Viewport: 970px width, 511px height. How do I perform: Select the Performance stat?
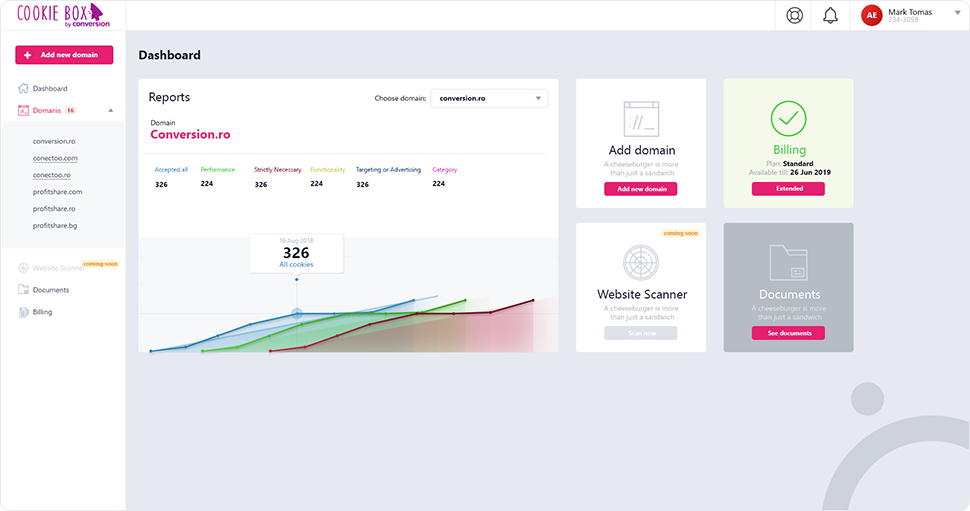[217, 176]
